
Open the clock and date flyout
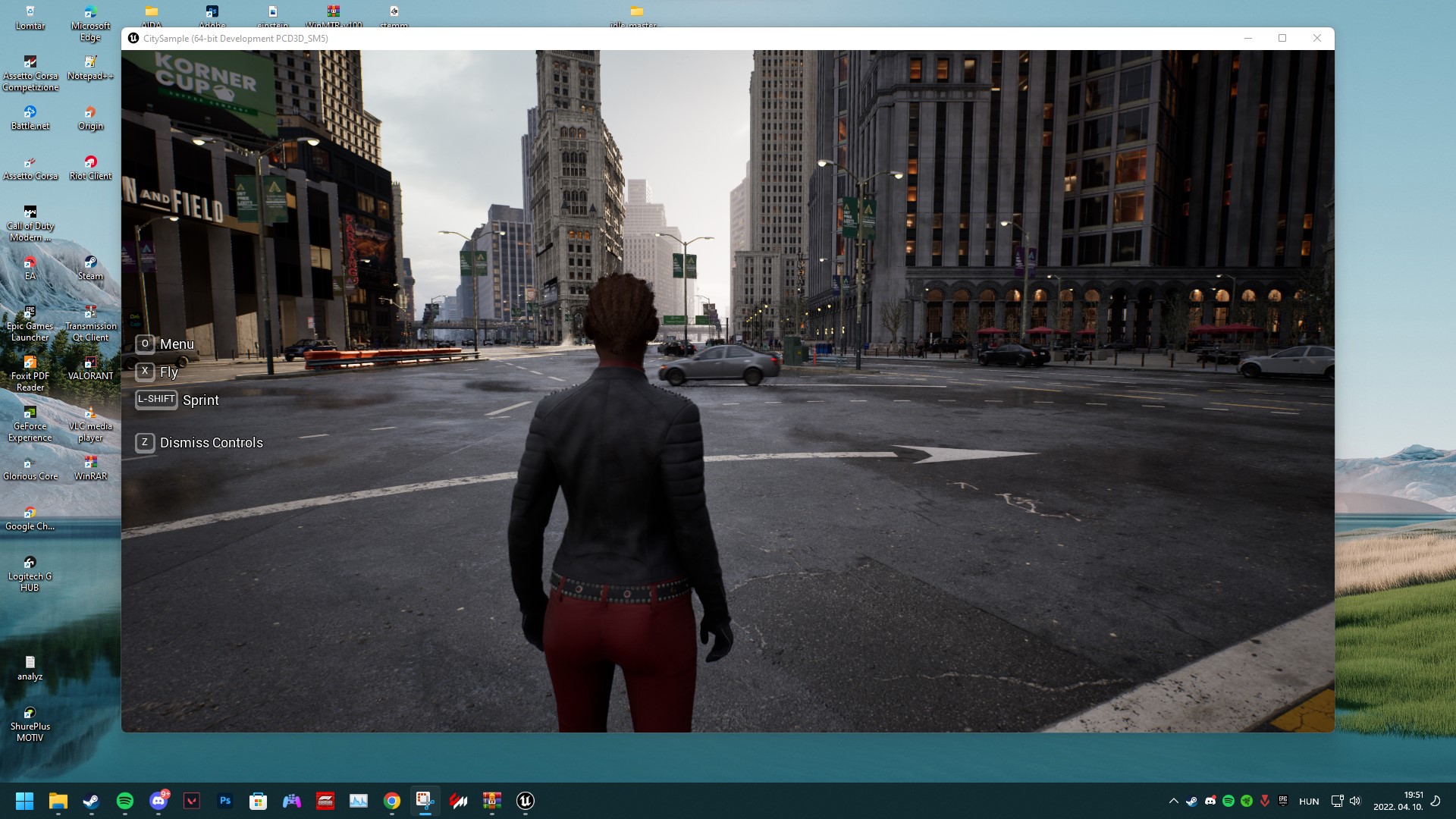point(1398,801)
